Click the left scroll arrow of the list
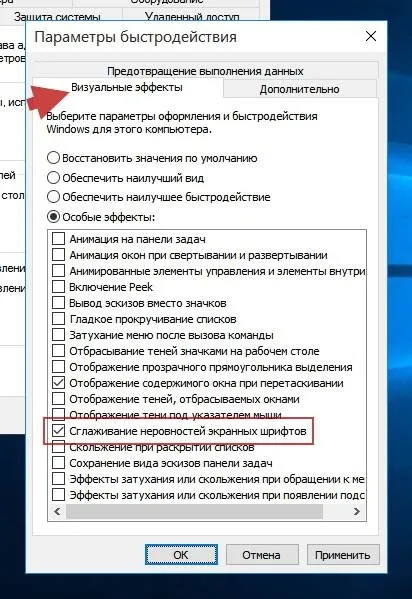The height and width of the screenshot is (599, 412). 57,511
